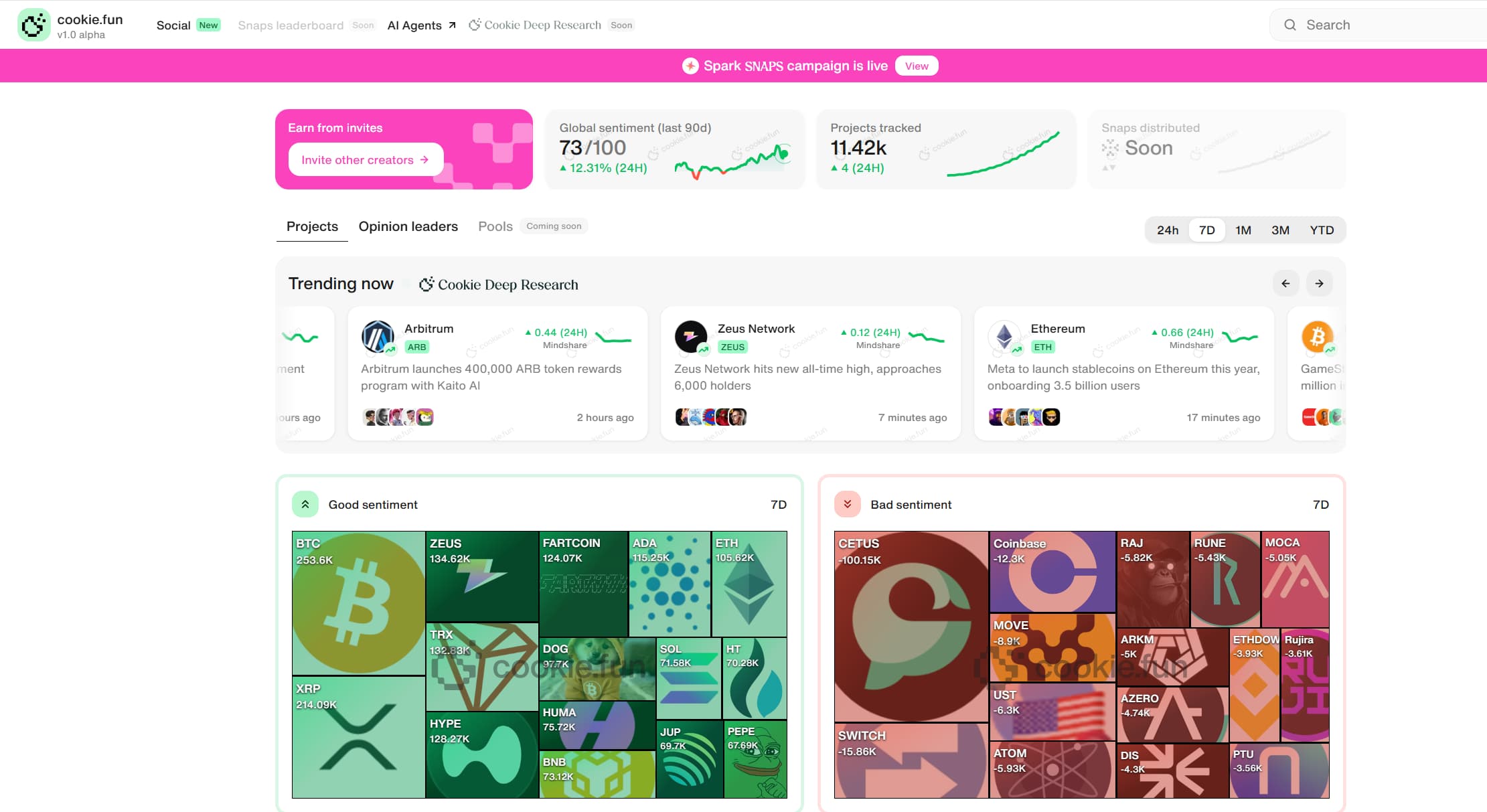Select the 1M time range
The image size is (1487, 812).
(1243, 230)
